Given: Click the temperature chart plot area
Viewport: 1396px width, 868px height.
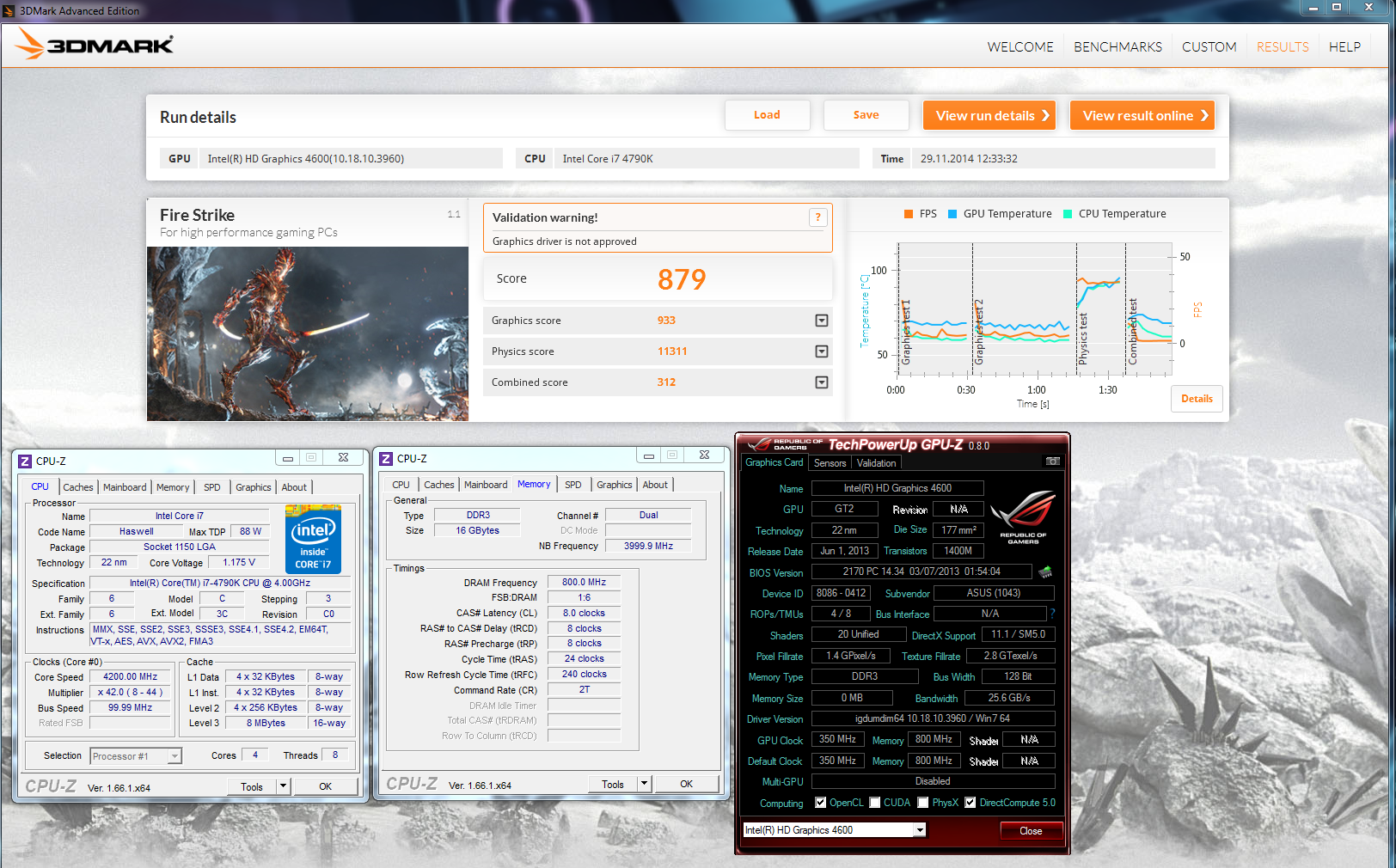Looking at the screenshot, I should (1034, 309).
